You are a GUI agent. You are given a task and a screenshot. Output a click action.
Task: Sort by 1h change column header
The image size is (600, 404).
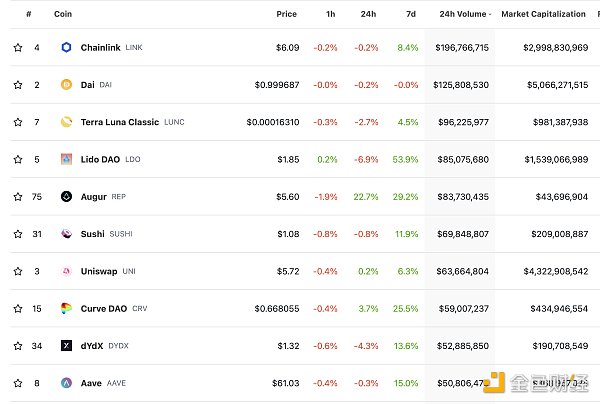pos(331,15)
